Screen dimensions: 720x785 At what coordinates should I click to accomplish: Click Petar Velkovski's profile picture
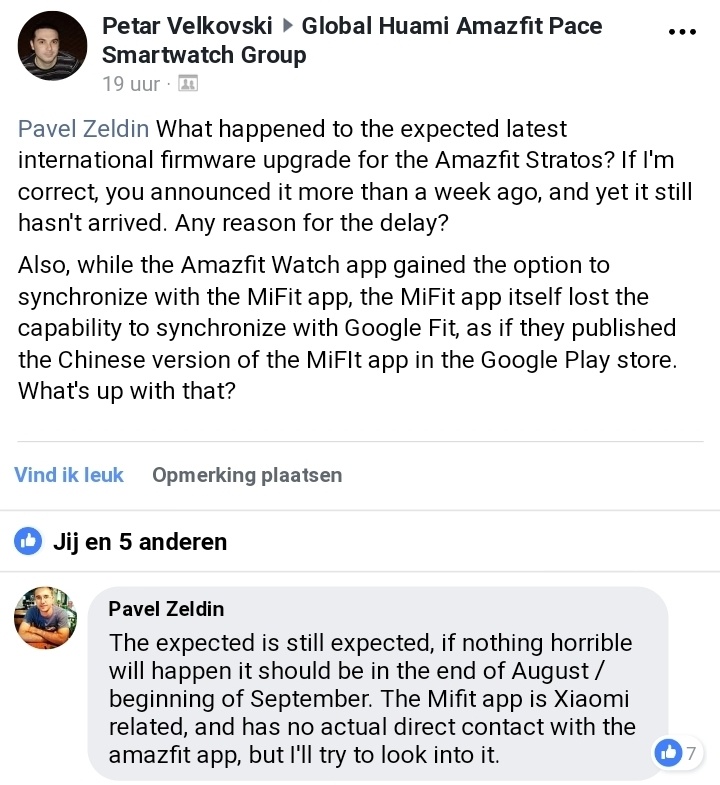click(52, 46)
